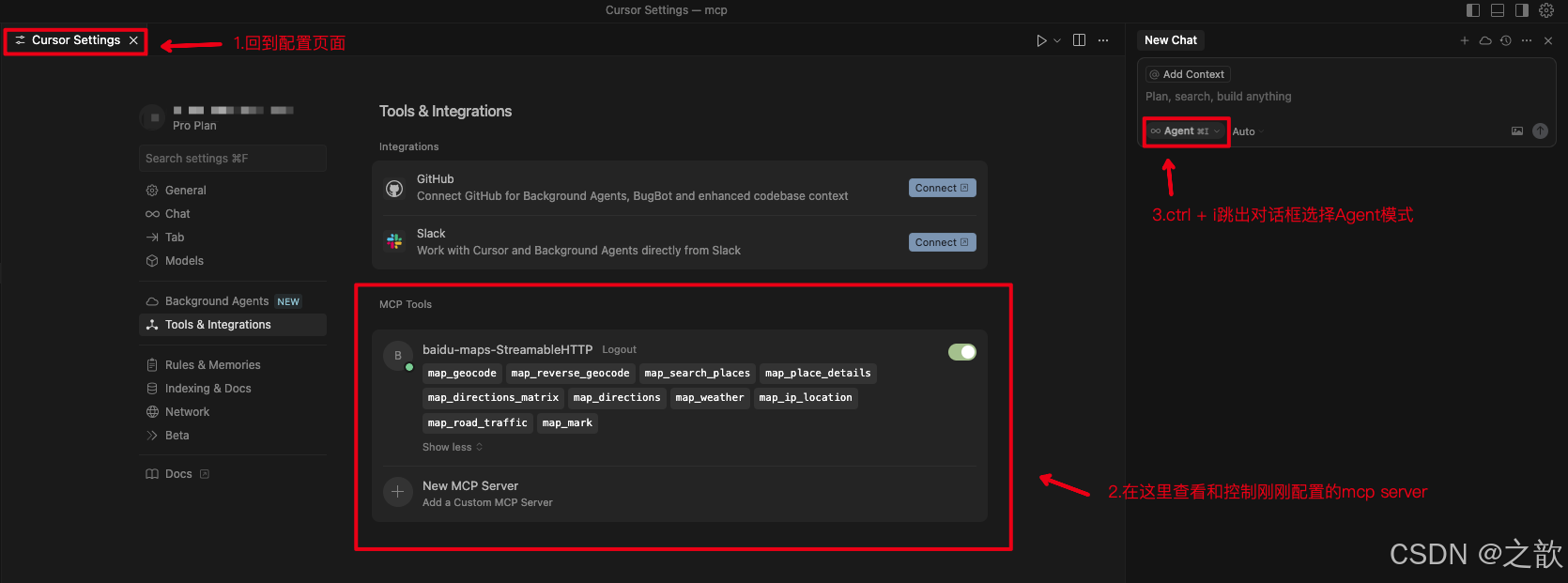Click the GitHub logo icon
The height and width of the screenshot is (583, 1568).
click(394, 189)
